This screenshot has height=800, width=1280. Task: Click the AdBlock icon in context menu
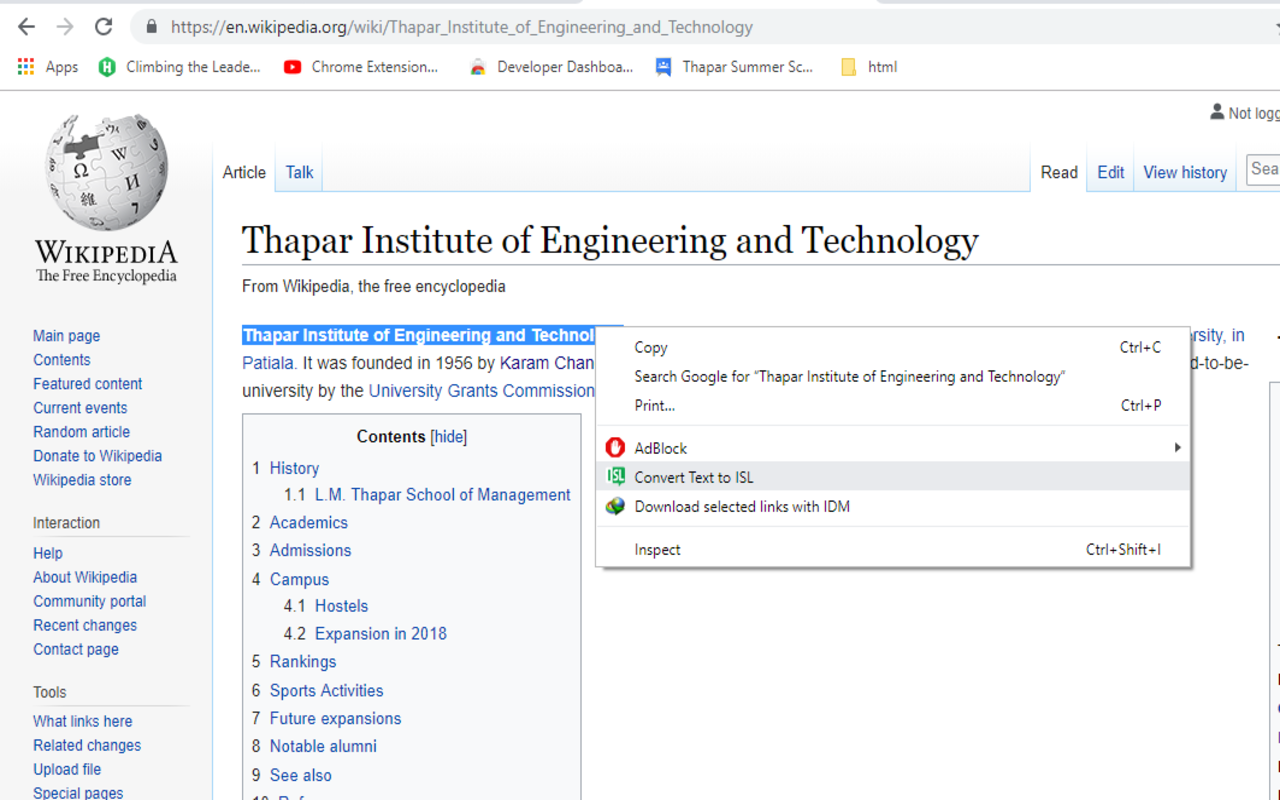point(615,448)
